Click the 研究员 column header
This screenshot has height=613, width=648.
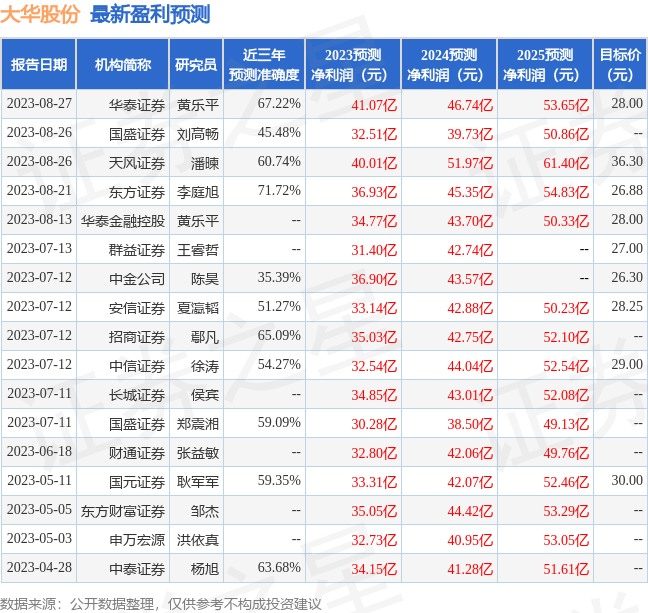(196, 64)
